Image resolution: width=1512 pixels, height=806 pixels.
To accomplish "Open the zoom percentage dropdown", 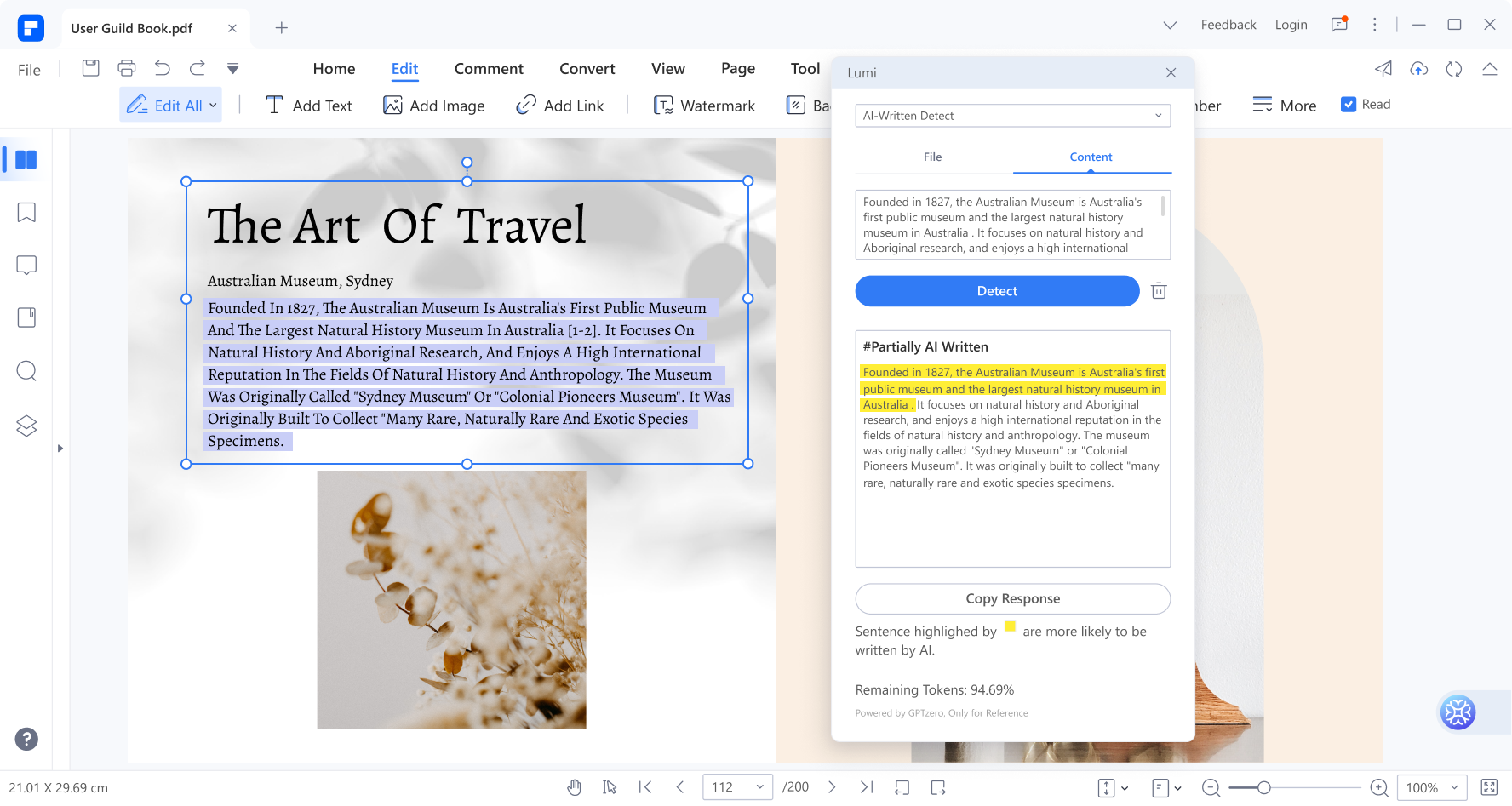I will [1431, 787].
